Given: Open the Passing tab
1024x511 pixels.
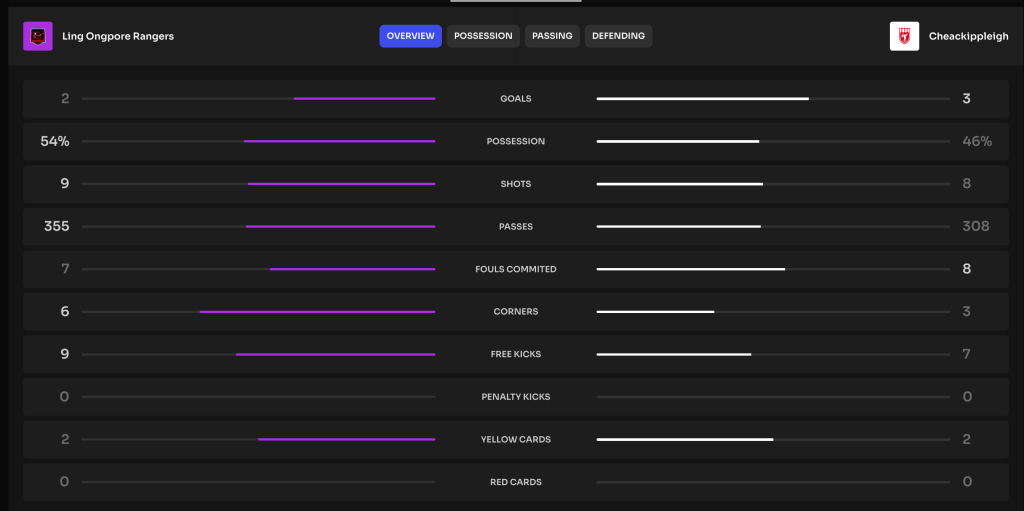Looking at the screenshot, I should (552, 36).
